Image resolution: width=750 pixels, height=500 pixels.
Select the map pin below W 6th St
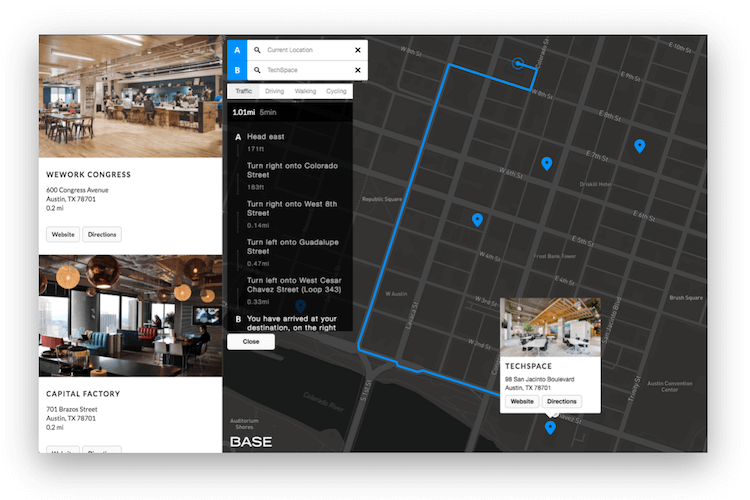tap(546, 164)
